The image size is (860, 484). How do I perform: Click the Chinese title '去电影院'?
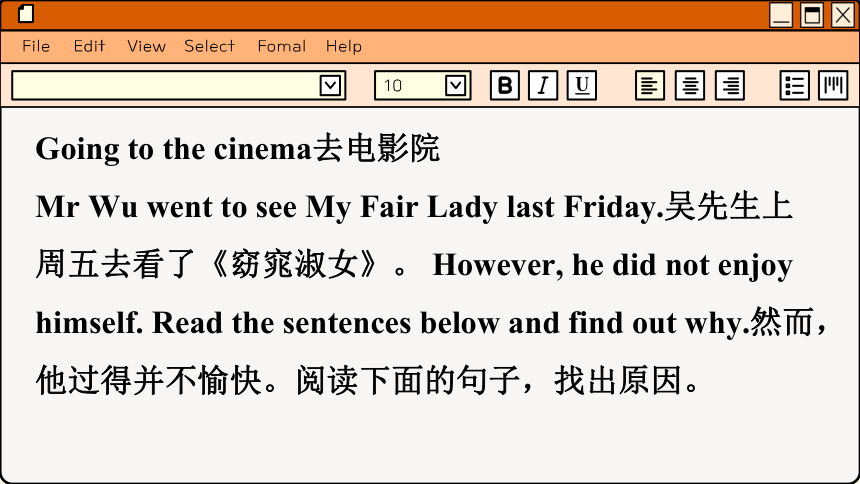point(377,148)
